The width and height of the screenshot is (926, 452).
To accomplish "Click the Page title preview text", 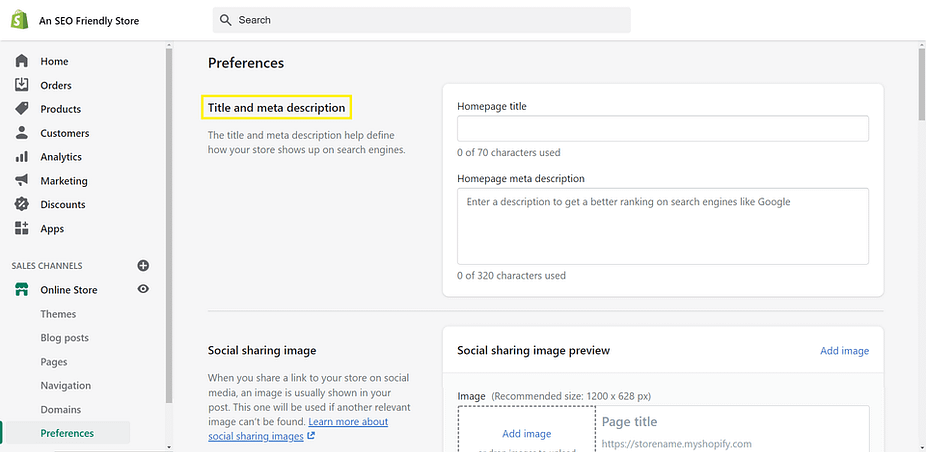I will [629, 422].
